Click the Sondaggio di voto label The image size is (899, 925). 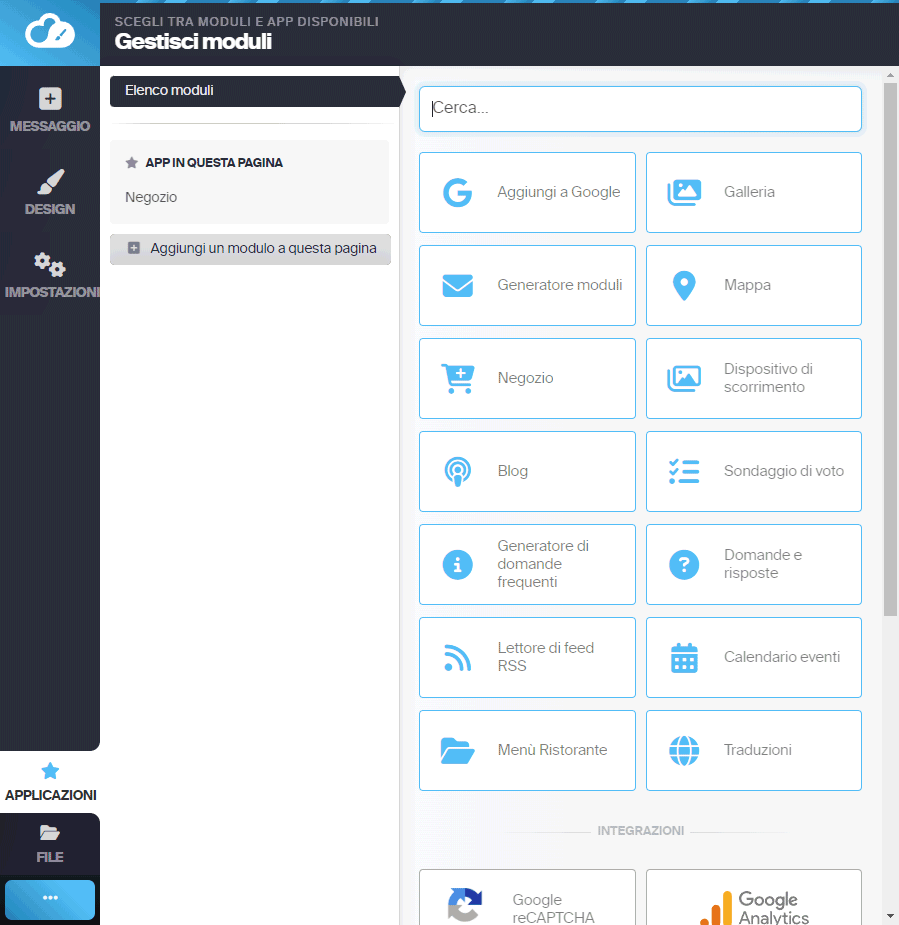coord(784,471)
